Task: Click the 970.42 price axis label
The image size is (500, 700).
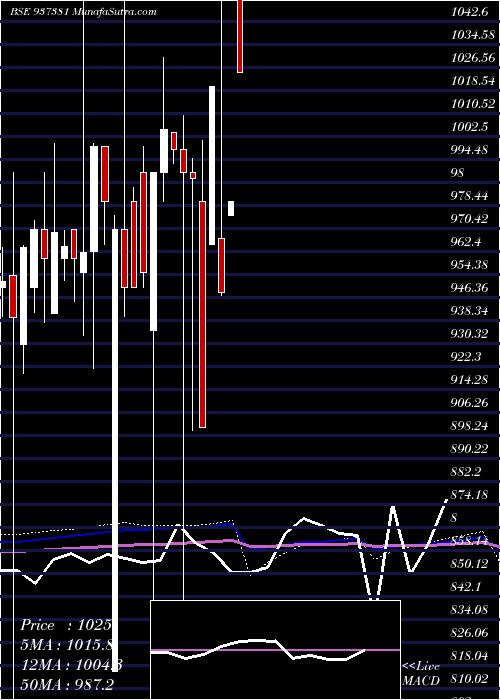Action: coord(469,218)
